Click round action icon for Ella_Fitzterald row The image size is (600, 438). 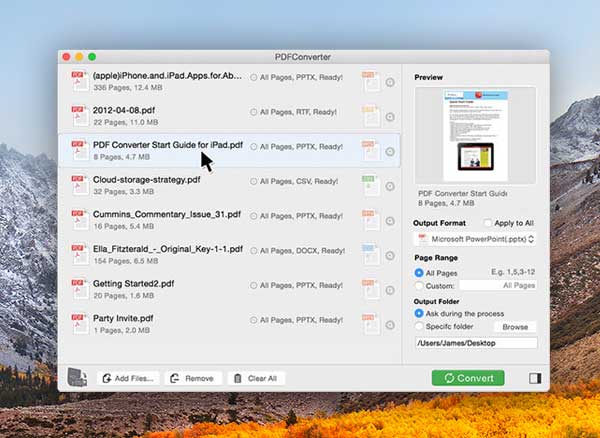tap(390, 255)
